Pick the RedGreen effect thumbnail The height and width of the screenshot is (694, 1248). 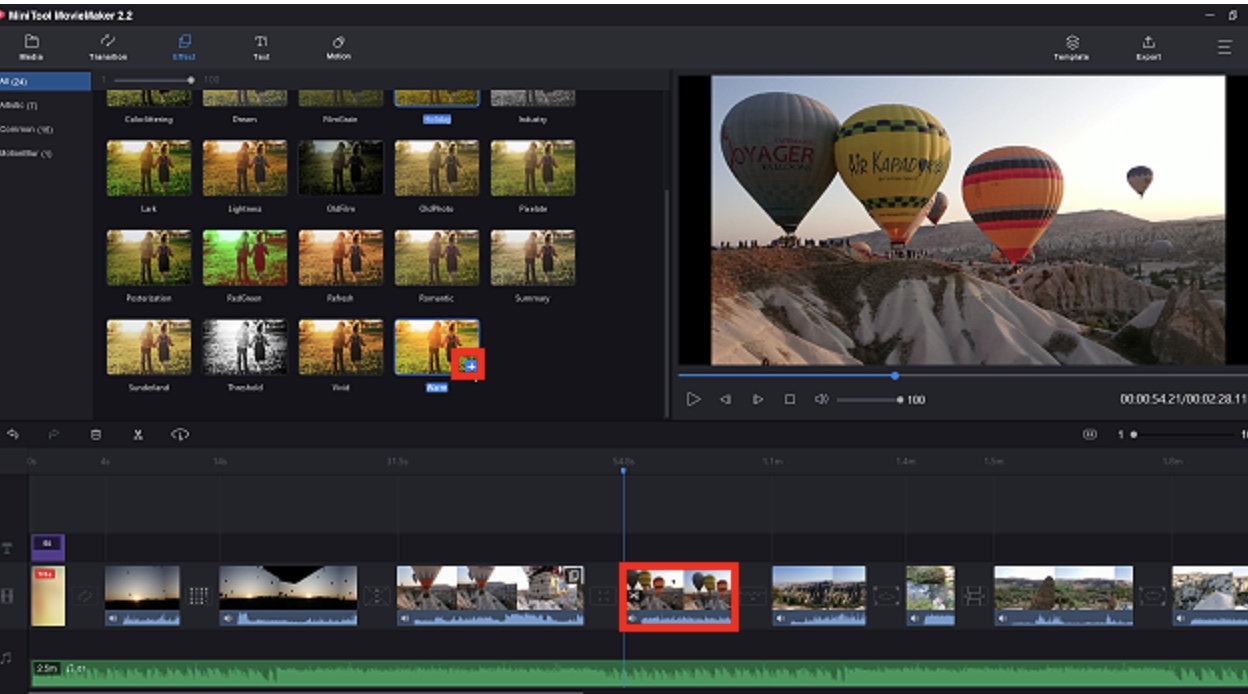point(245,258)
